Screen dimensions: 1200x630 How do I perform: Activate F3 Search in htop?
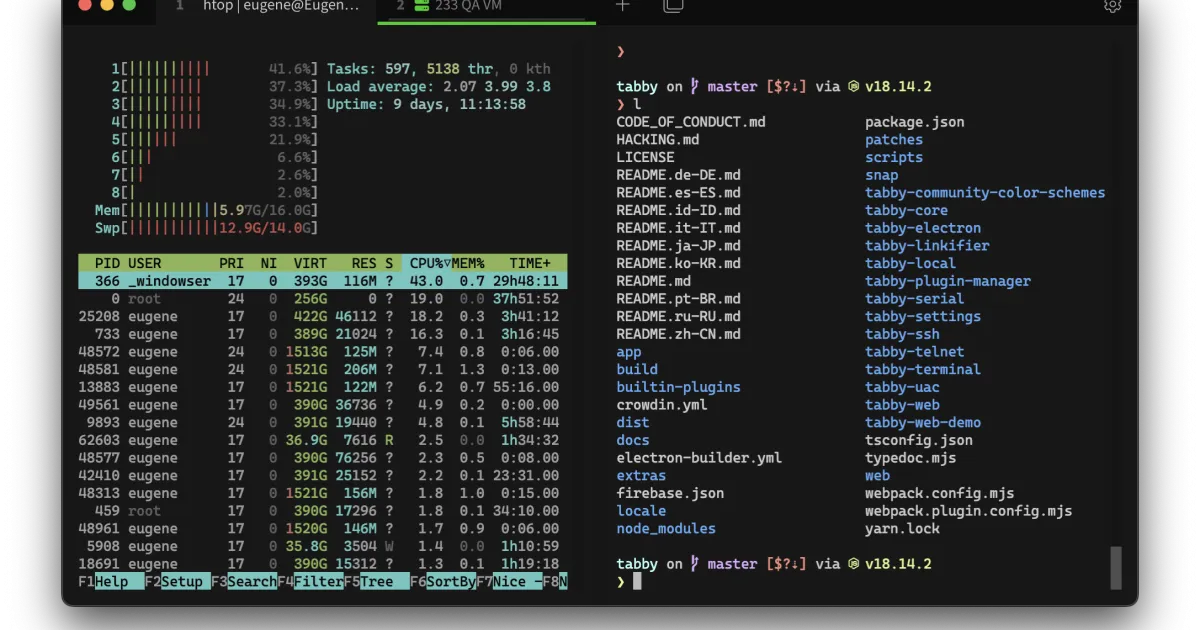pos(244,582)
